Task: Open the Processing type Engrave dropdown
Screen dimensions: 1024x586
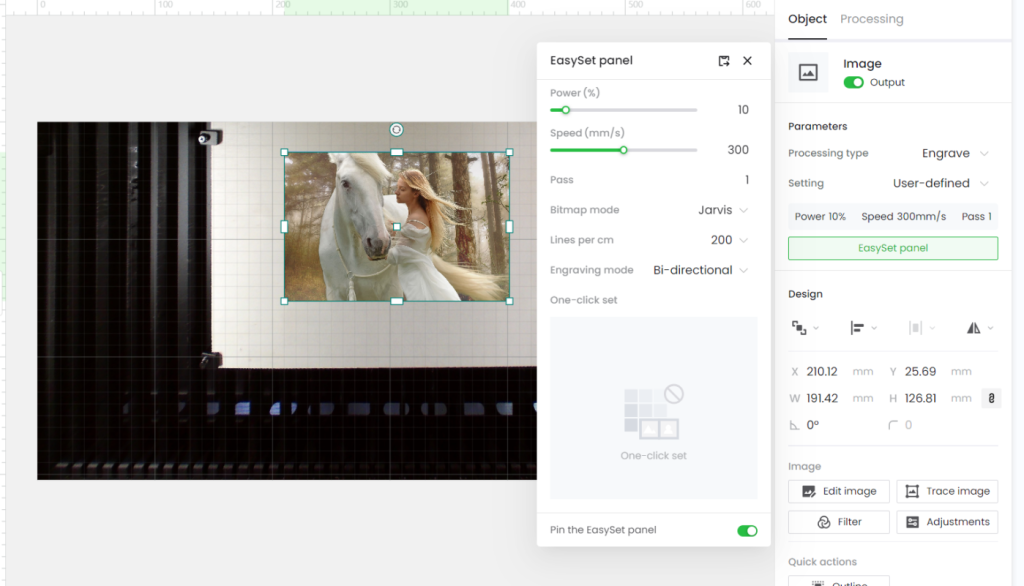Action: coord(955,153)
